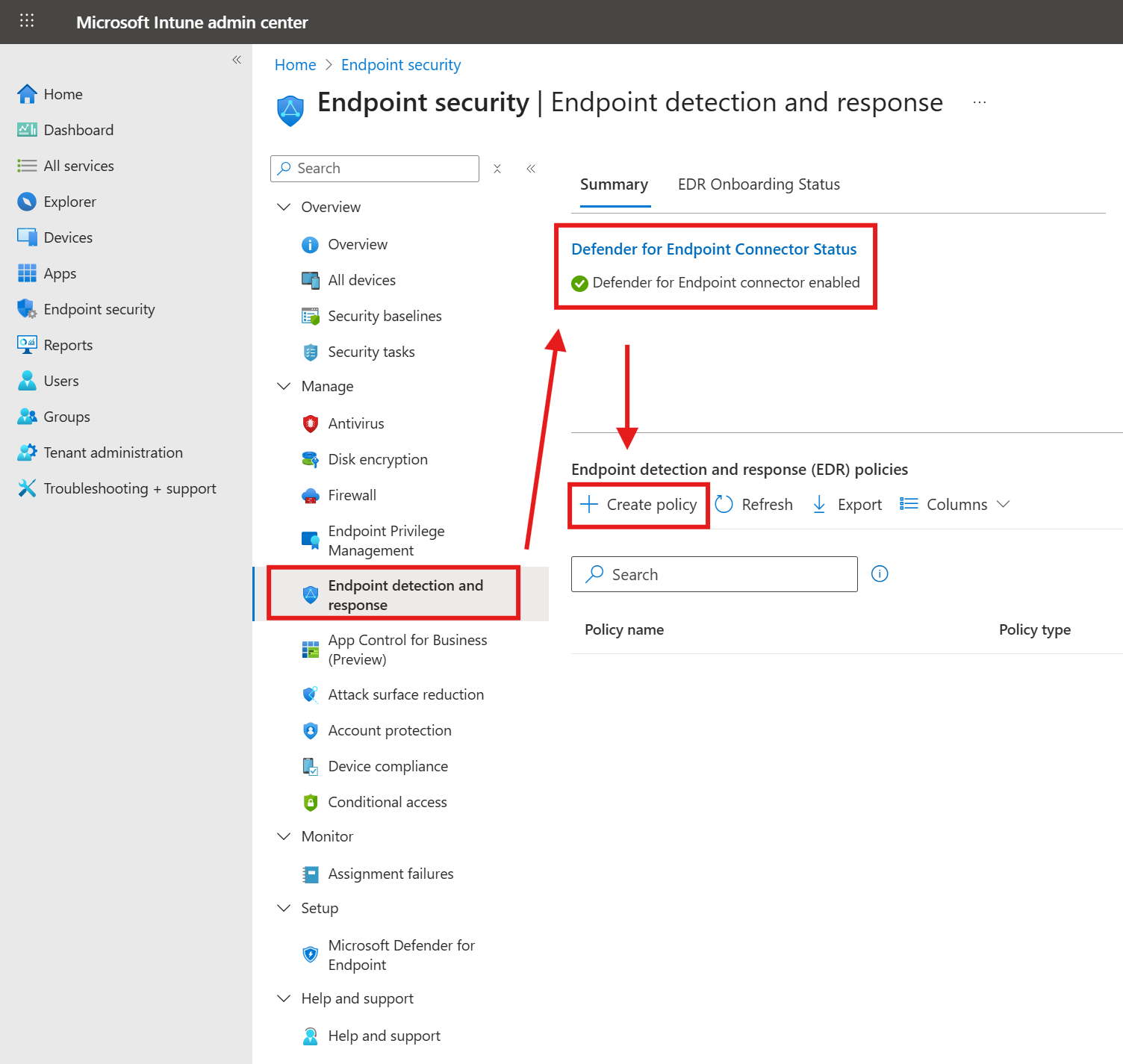Open the Help and support person icon item
Screen dimensions: 1123x1064
pyautogui.click(x=310, y=1036)
